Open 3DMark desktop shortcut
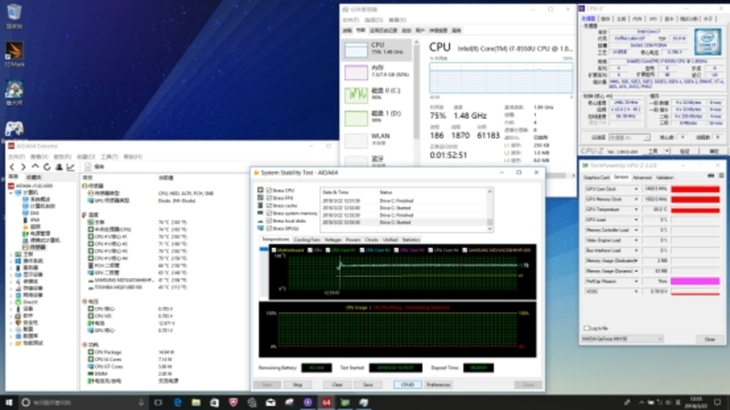730x410 pixels. 14,55
